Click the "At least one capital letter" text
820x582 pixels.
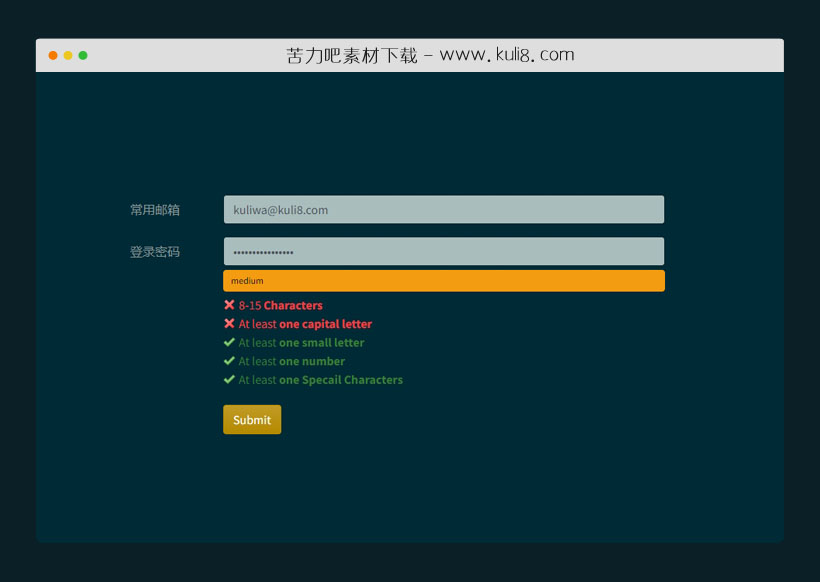[x=305, y=324]
